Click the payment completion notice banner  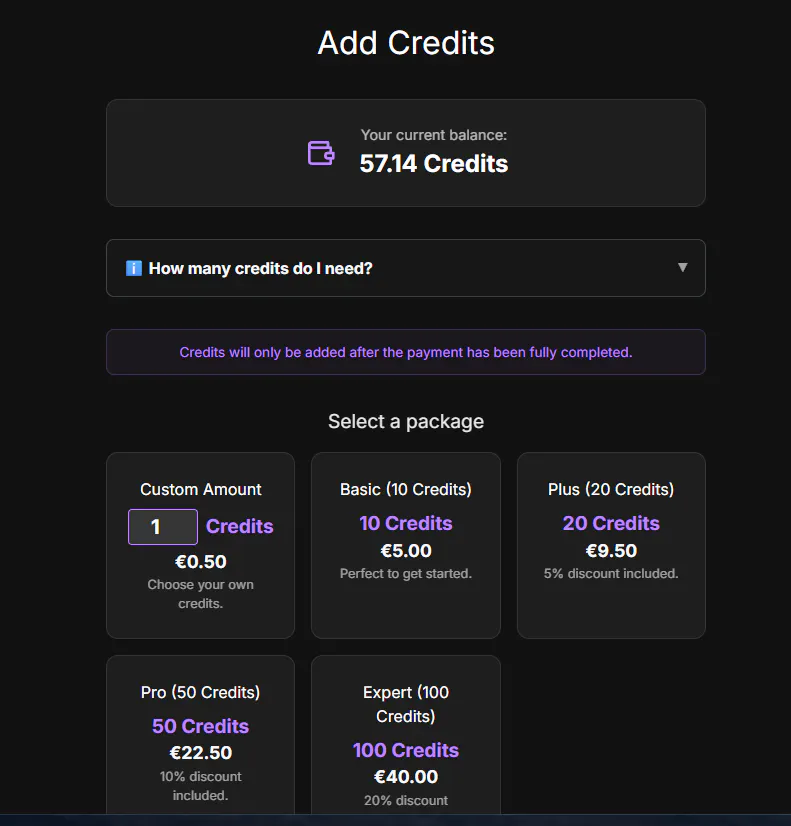tap(406, 352)
